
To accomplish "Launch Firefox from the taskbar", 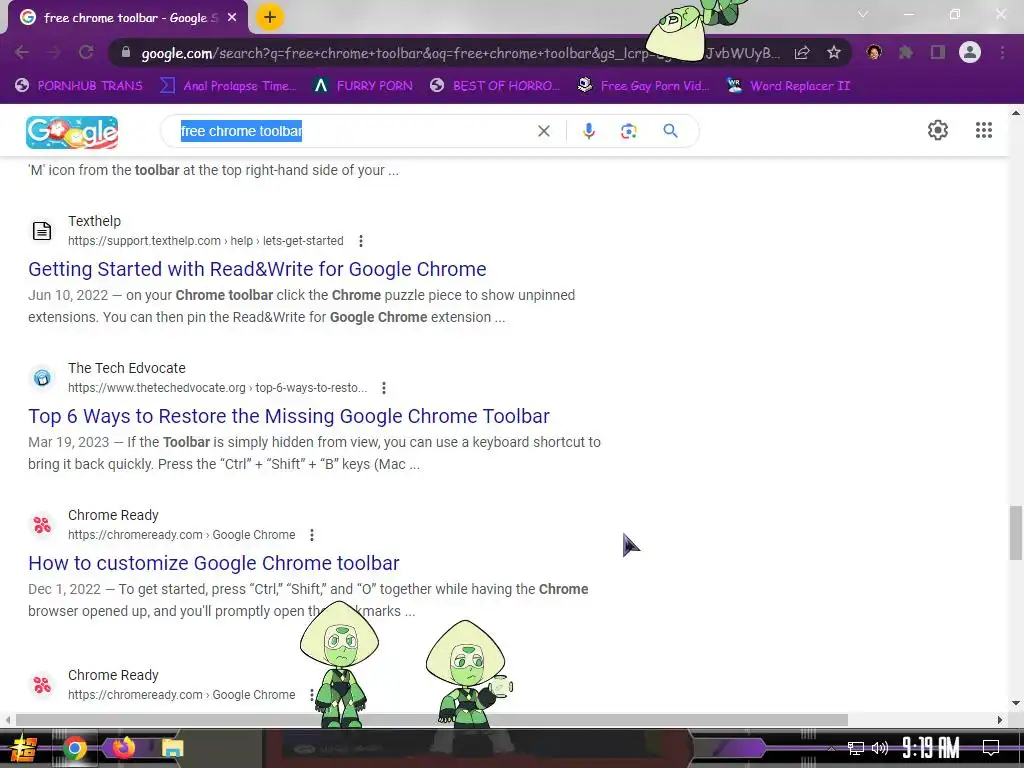I will (x=123, y=748).
